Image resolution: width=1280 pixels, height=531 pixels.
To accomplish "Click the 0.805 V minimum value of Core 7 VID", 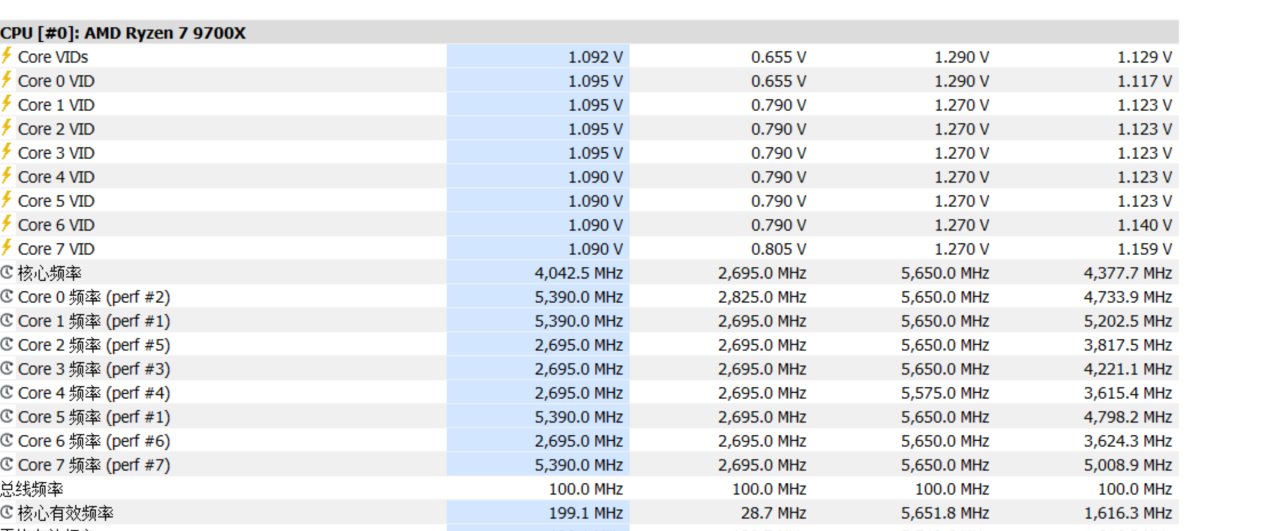I will [778, 249].
